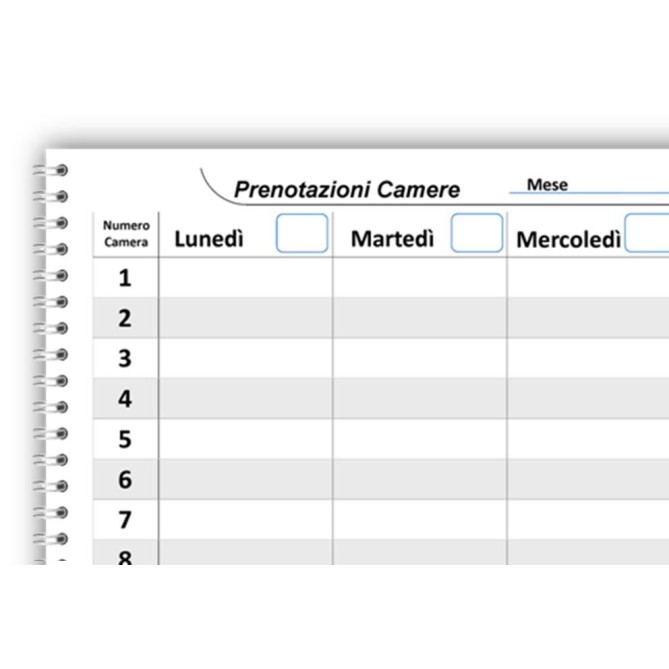
Task: Select room number 1
Action: 125,278
